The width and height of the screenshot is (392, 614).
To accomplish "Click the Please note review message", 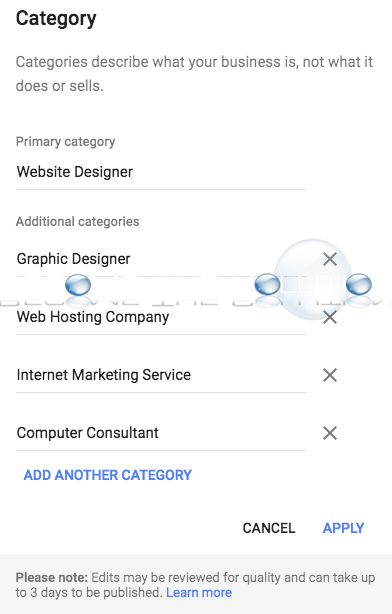I will [195, 585].
